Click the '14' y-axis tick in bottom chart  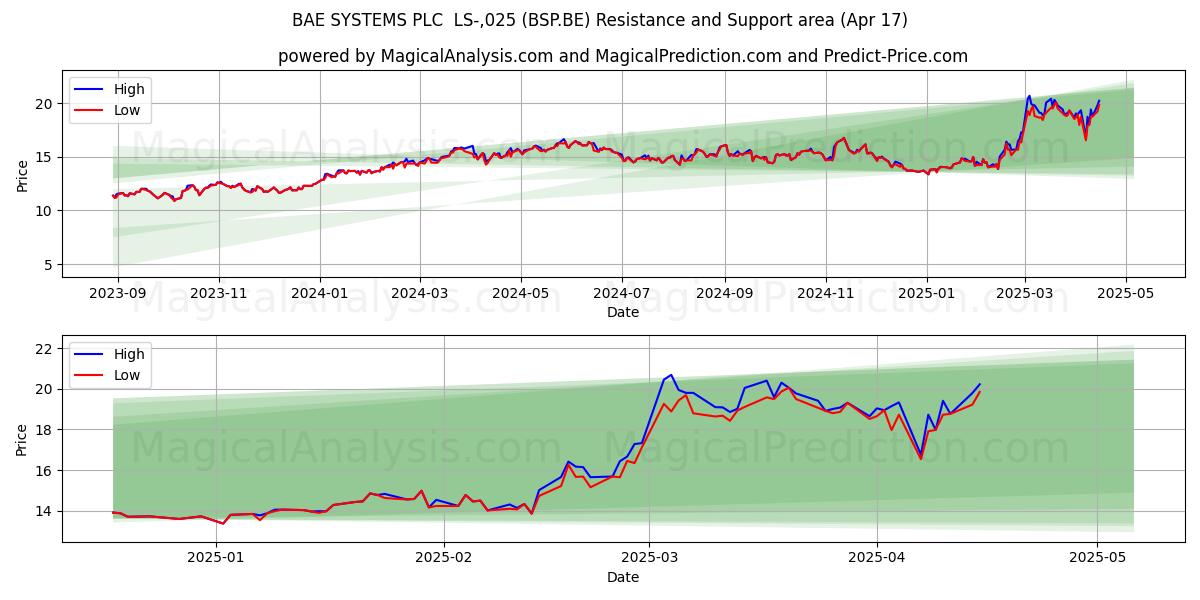(x=46, y=511)
